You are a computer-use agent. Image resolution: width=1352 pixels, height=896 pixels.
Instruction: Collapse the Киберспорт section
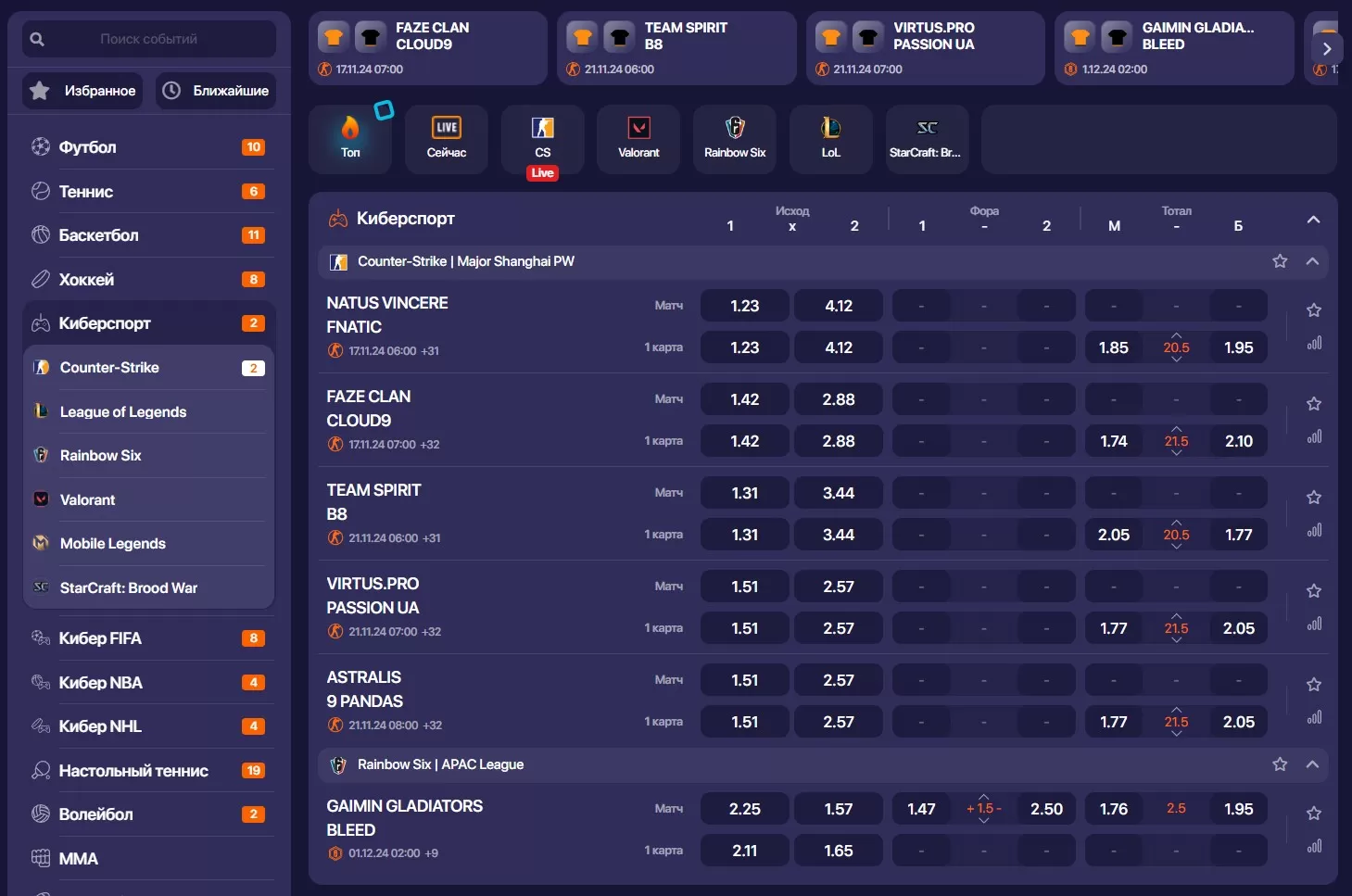pyautogui.click(x=1313, y=220)
